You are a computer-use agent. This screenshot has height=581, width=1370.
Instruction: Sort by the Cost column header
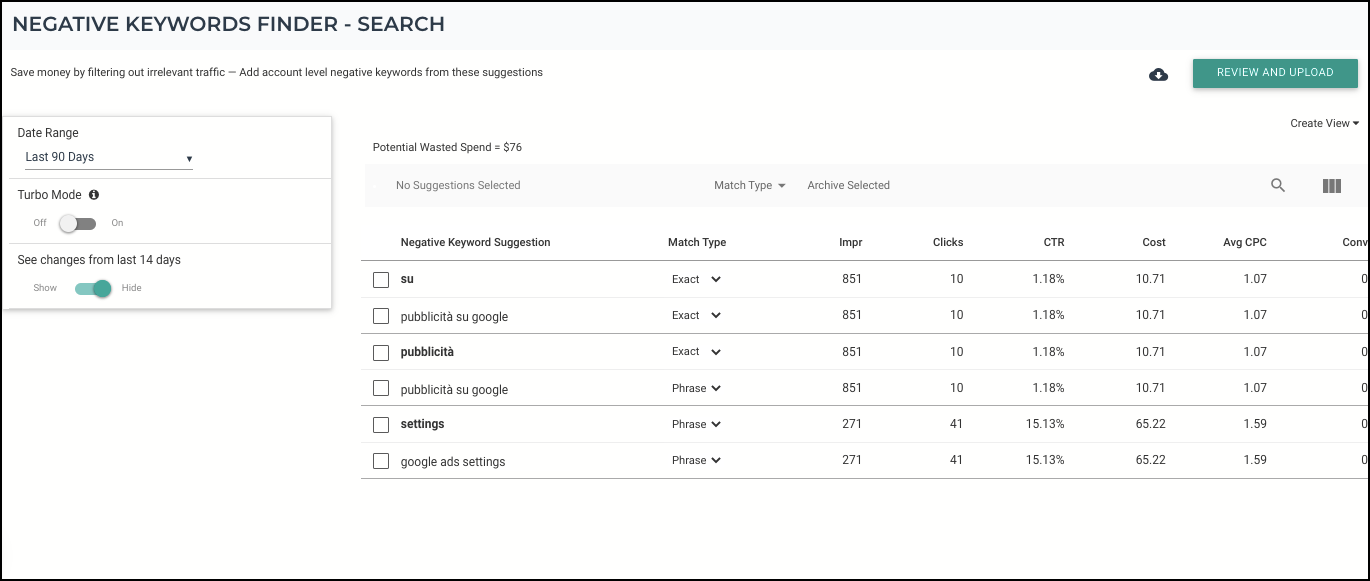[1154, 242]
